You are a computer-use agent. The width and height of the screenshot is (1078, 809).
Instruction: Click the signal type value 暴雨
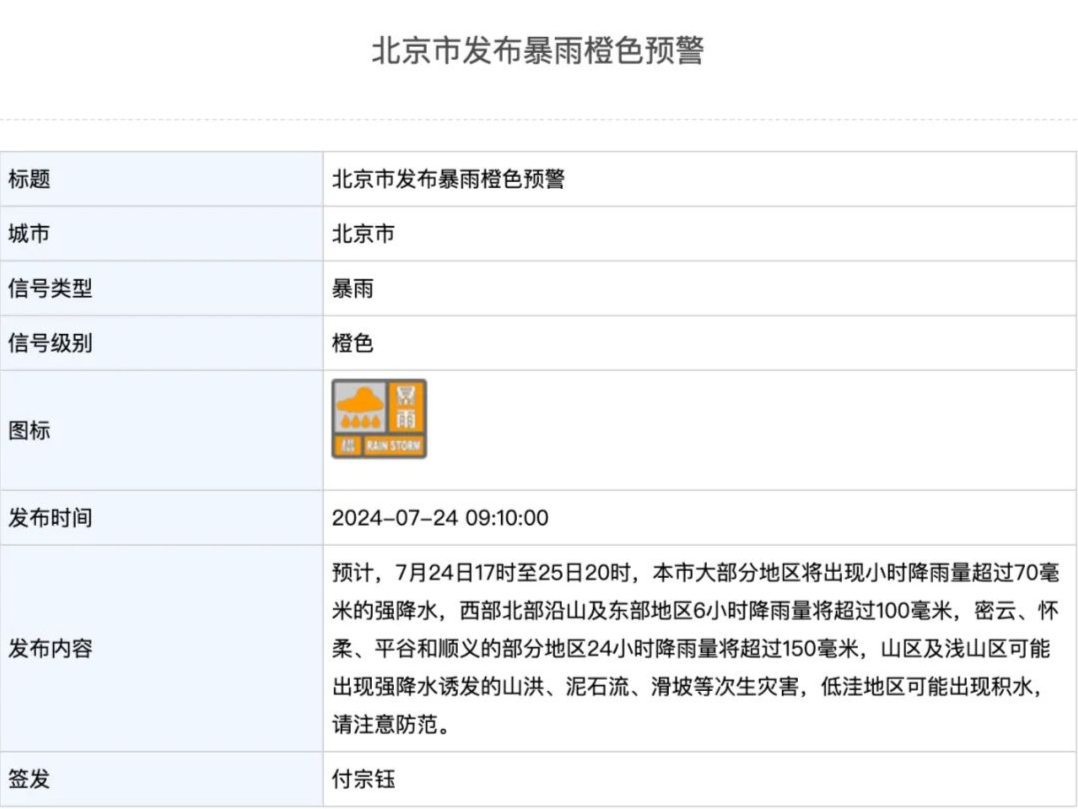(353, 289)
